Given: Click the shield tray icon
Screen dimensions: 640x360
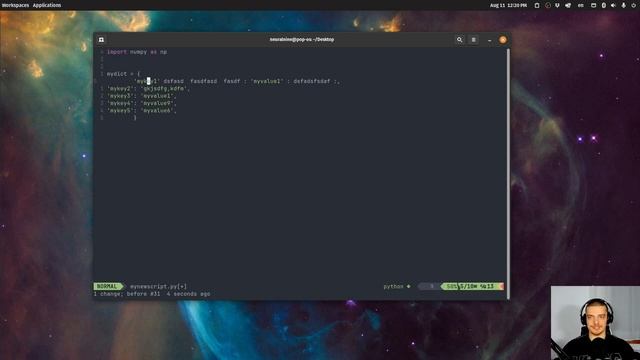Looking at the screenshot, I should click(x=557, y=5).
